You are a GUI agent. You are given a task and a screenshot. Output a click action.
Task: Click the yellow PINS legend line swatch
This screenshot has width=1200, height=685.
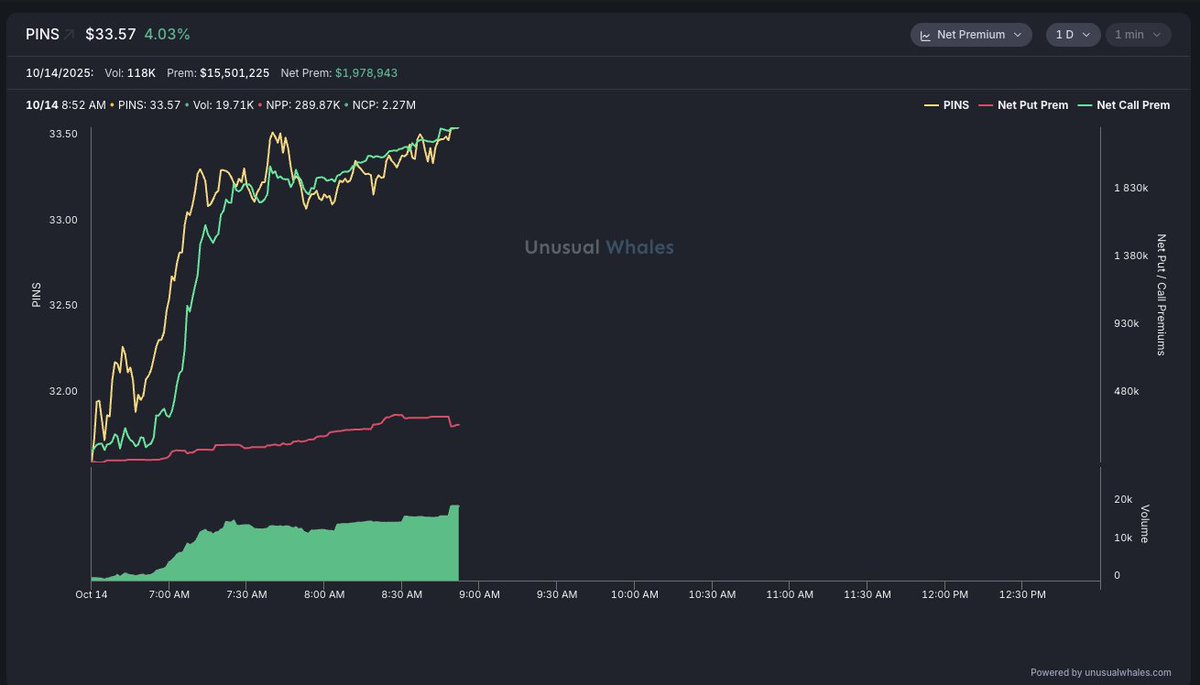929,105
